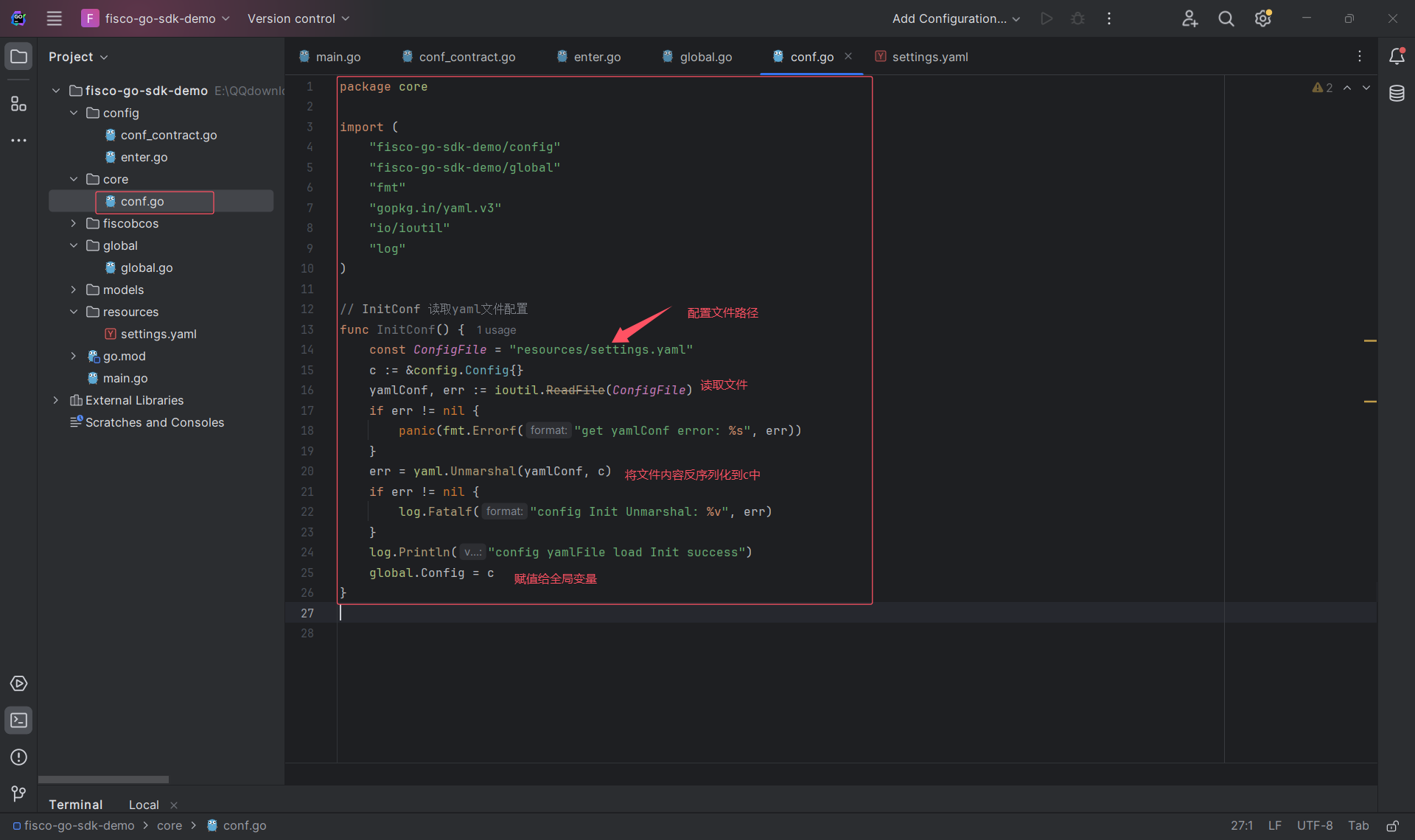Start a Code With Me session
The height and width of the screenshot is (840, 1415).
(x=1189, y=18)
